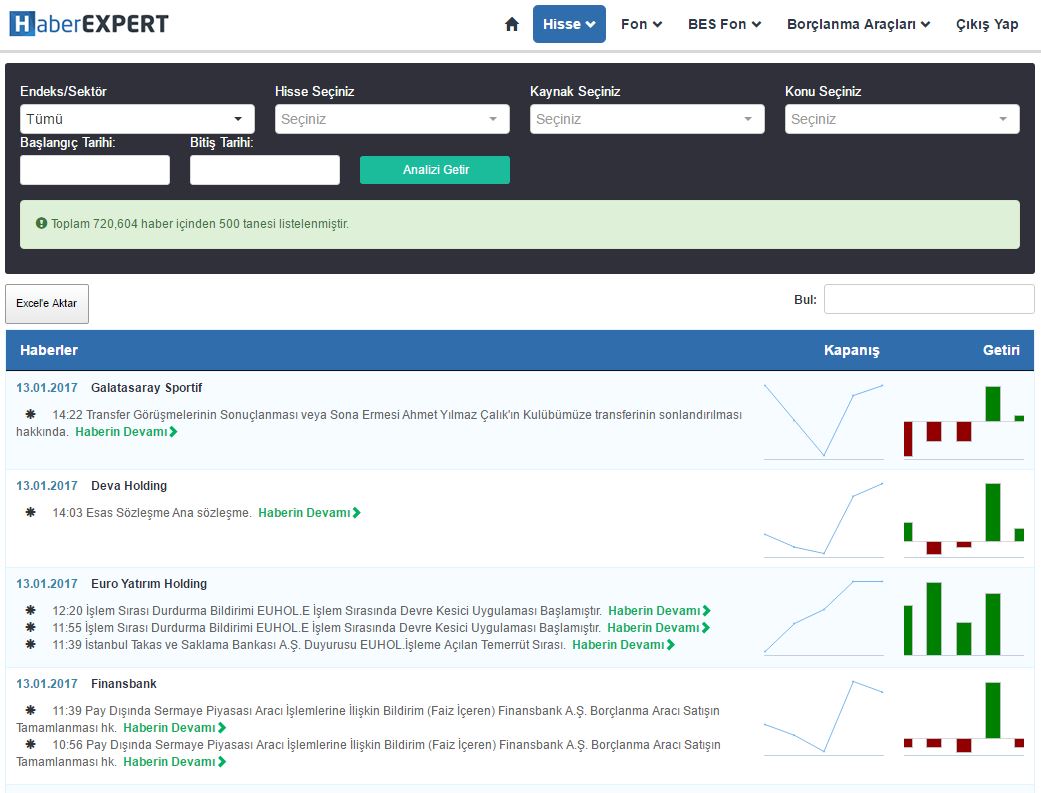Focus the Bitiş Tarihi date field
This screenshot has height=793, width=1041.
click(265, 170)
